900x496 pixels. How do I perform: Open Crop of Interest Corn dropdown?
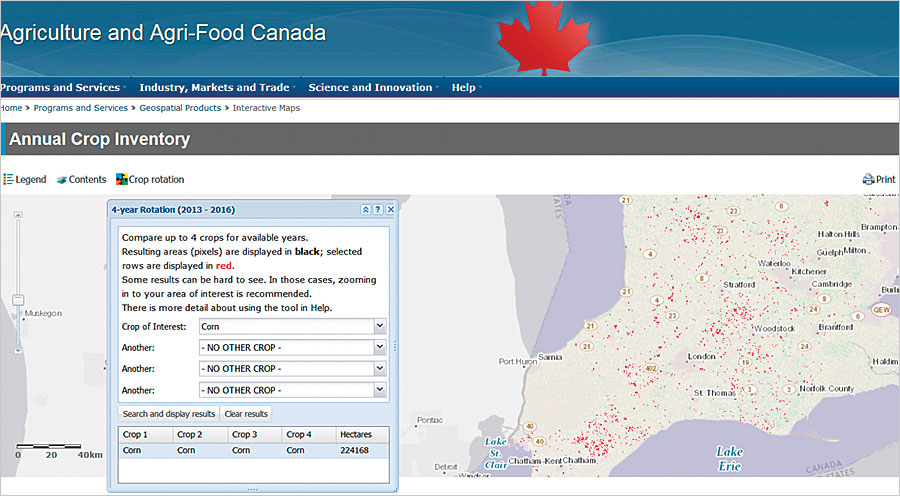[x=379, y=326]
